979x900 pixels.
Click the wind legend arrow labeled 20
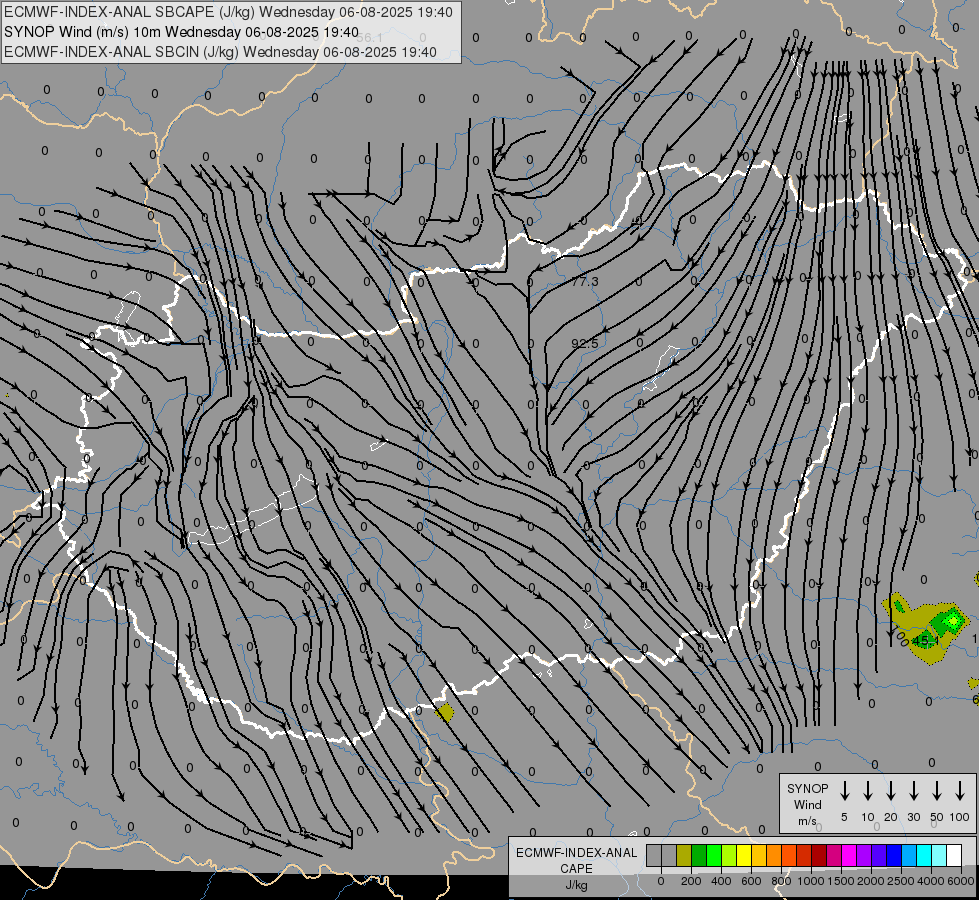tap(890, 791)
